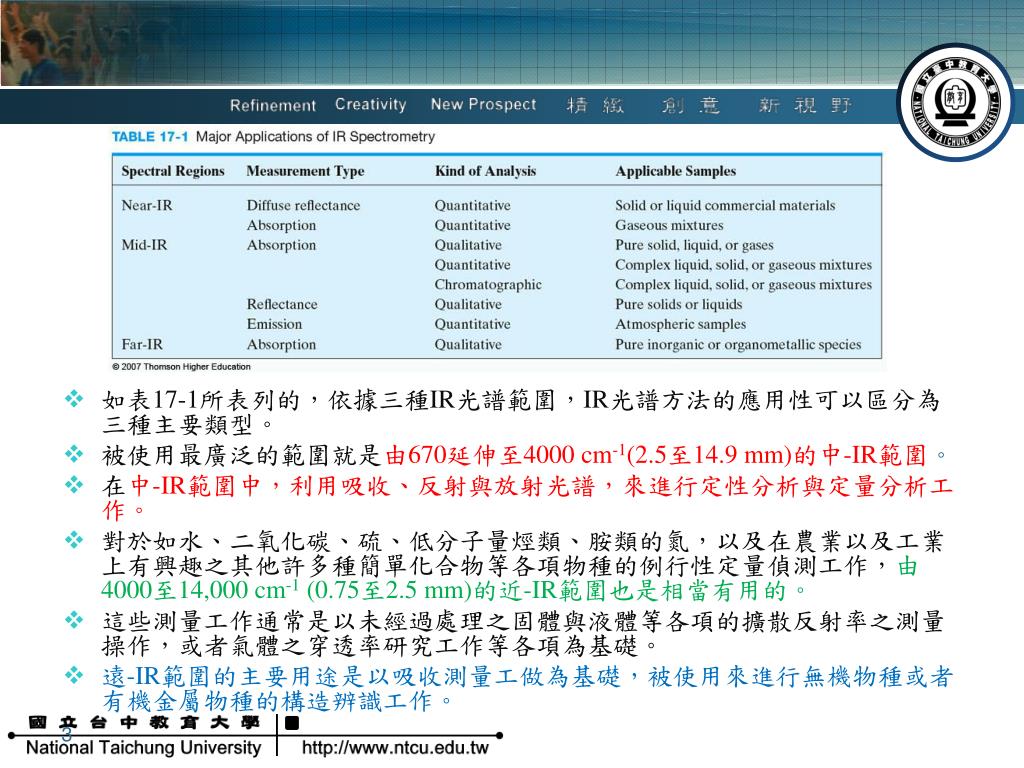Click the 'Spectral Regions' column header
The width and height of the screenshot is (1024, 768).
tap(172, 171)
